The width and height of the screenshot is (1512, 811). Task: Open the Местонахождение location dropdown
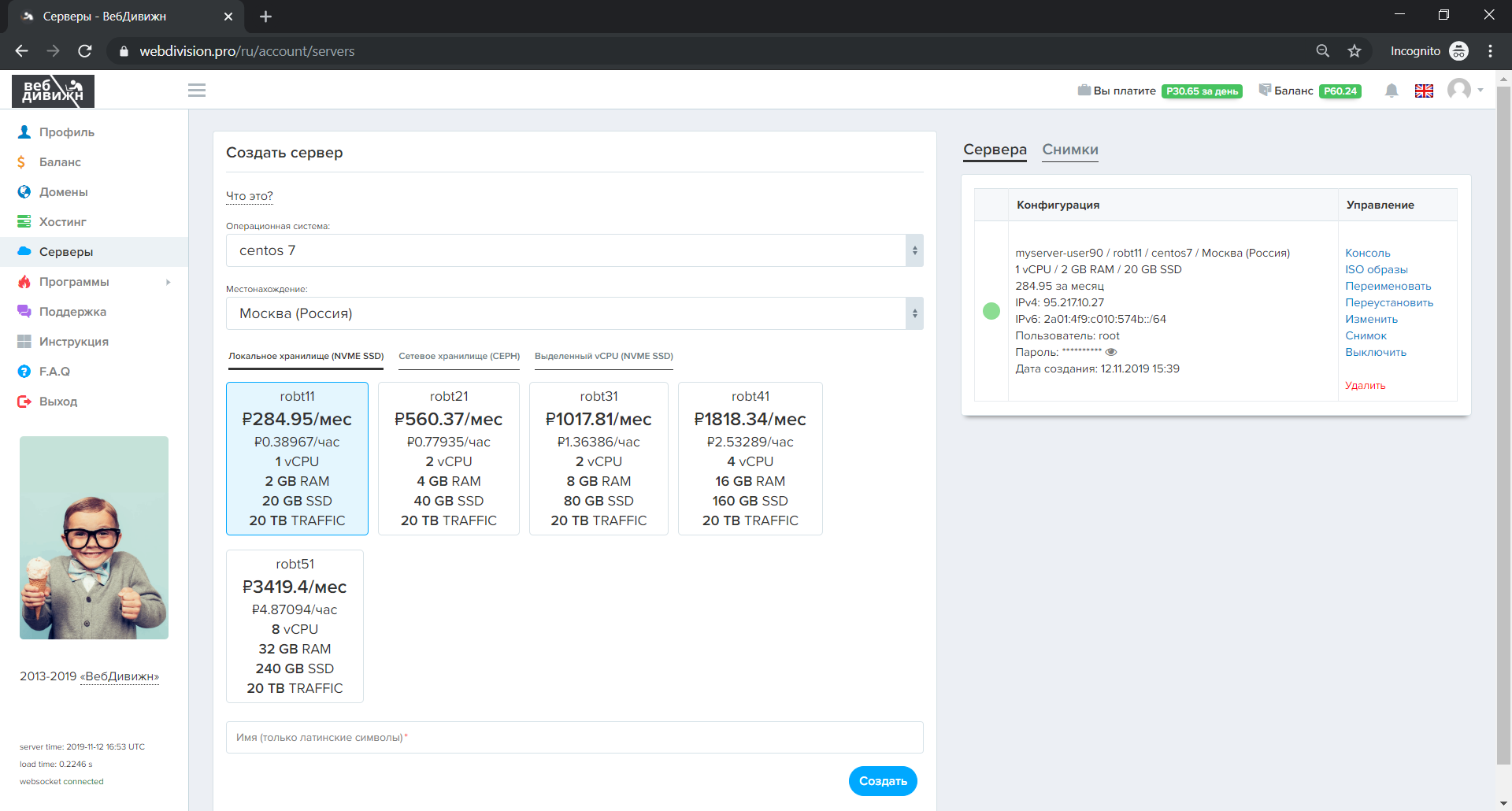(x=574, y=313)
